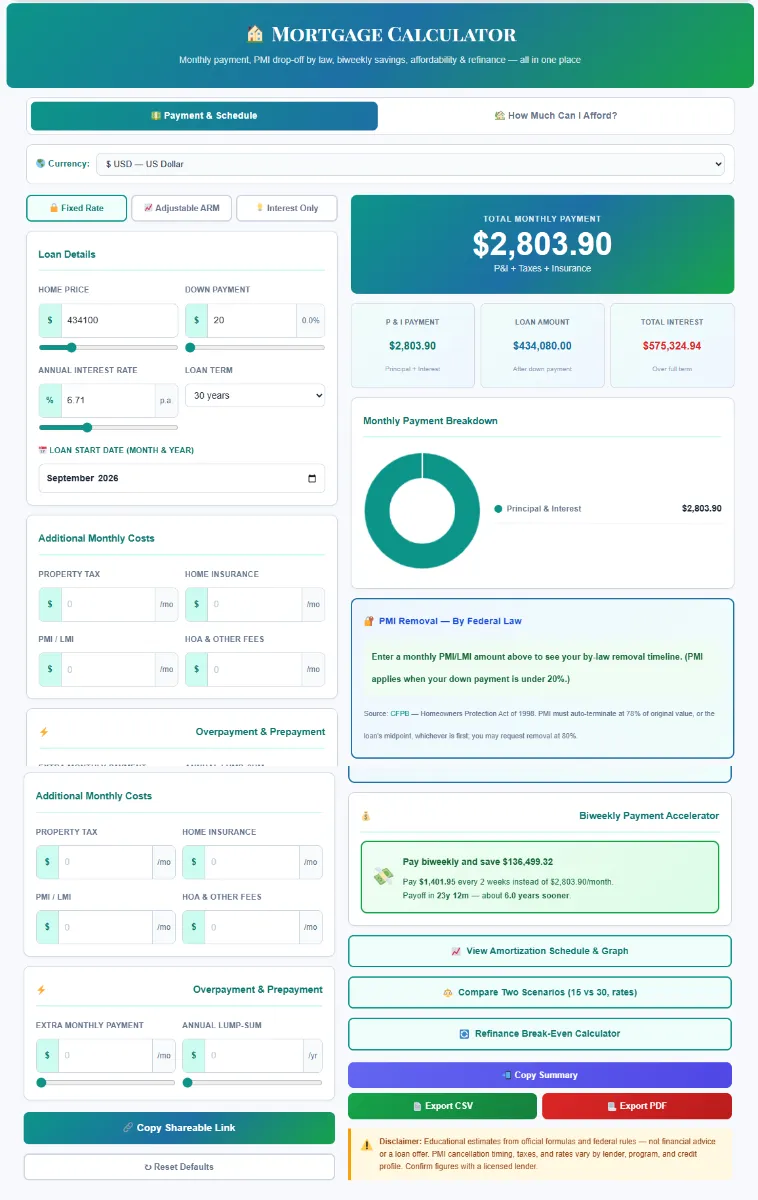Click the house icon beside Mortgage Calculator title
The height and width of the screenshot is (1200, 758).
[x=254, y=35]
